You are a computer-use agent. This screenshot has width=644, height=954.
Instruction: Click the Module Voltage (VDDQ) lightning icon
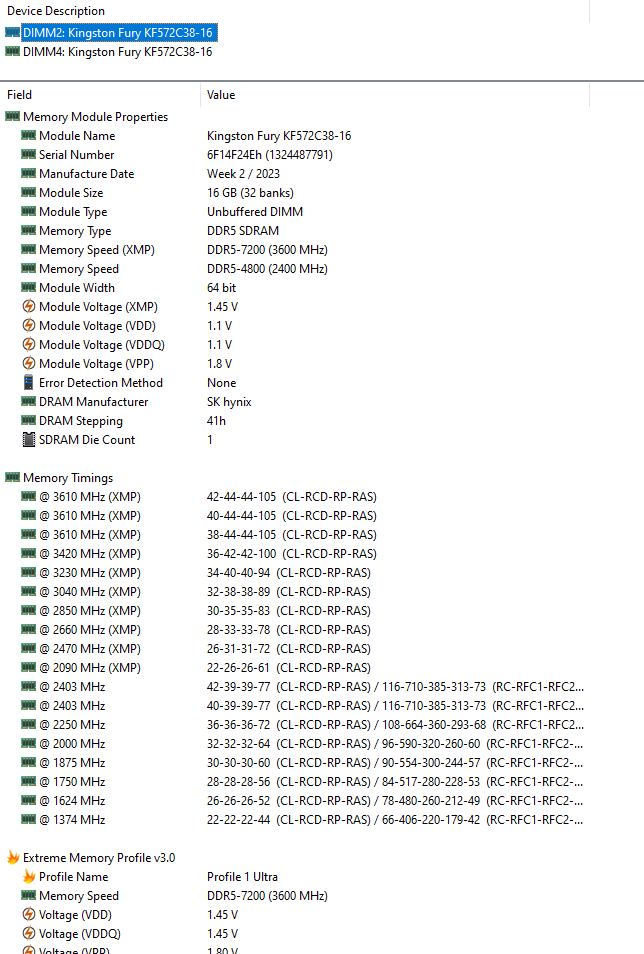[29, 344]
